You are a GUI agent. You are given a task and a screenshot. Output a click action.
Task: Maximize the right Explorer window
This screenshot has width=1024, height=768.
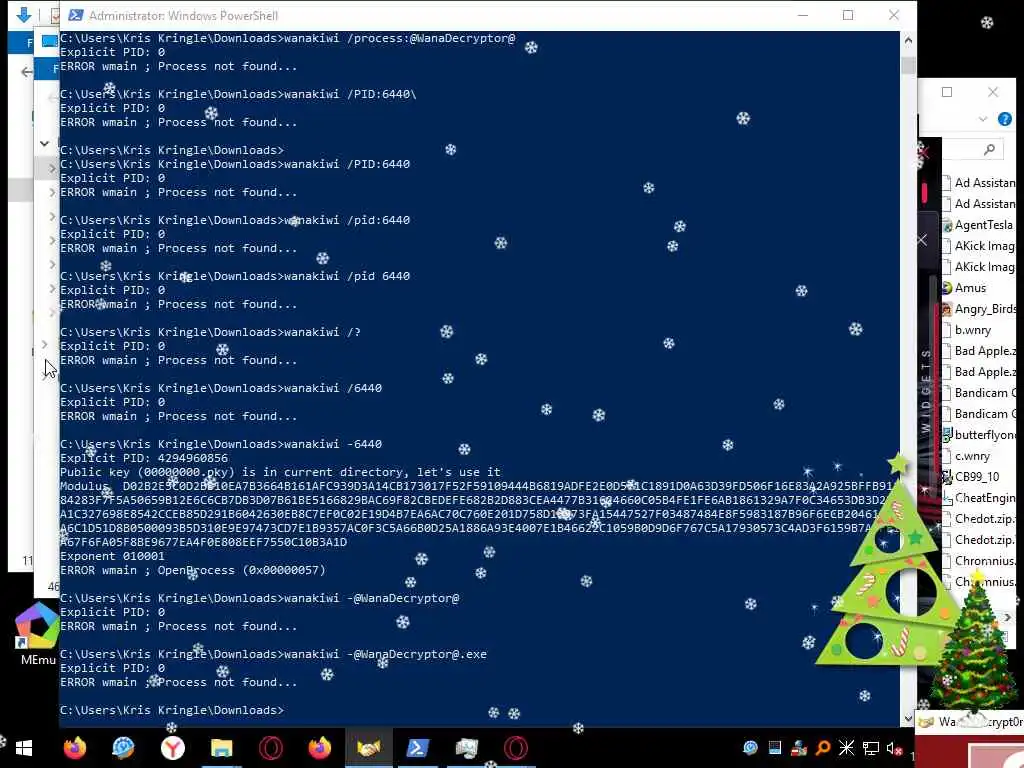click(x=947, y=92)
